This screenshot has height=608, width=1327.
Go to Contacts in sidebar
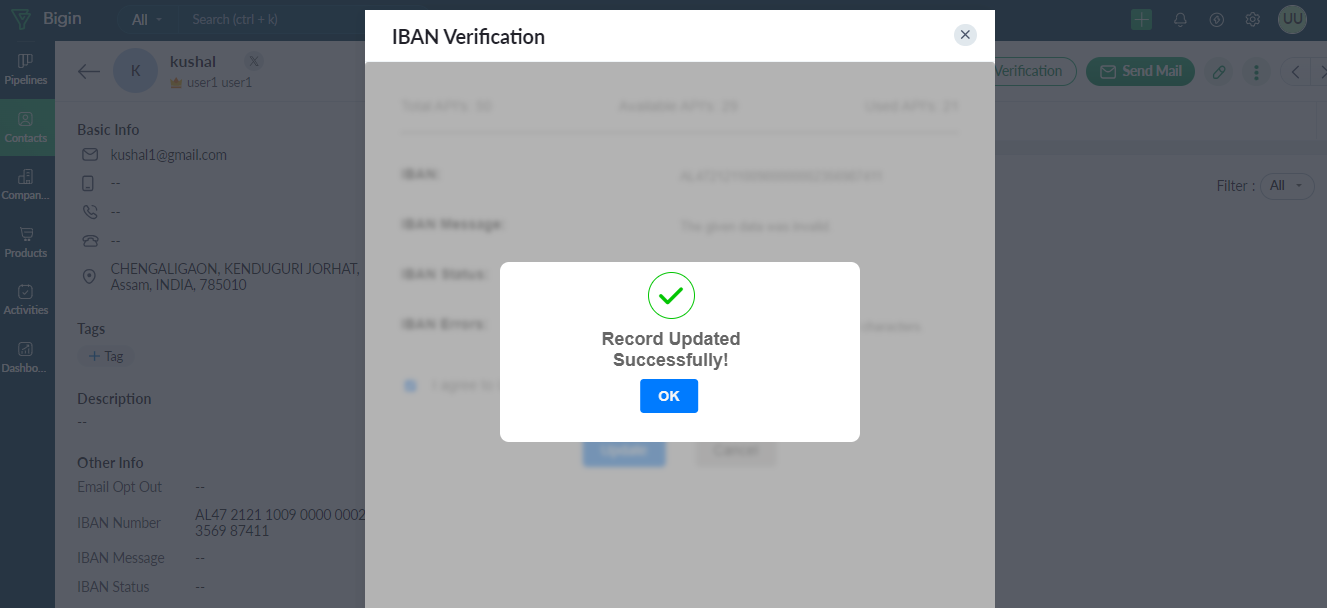[x=26, y=127]
